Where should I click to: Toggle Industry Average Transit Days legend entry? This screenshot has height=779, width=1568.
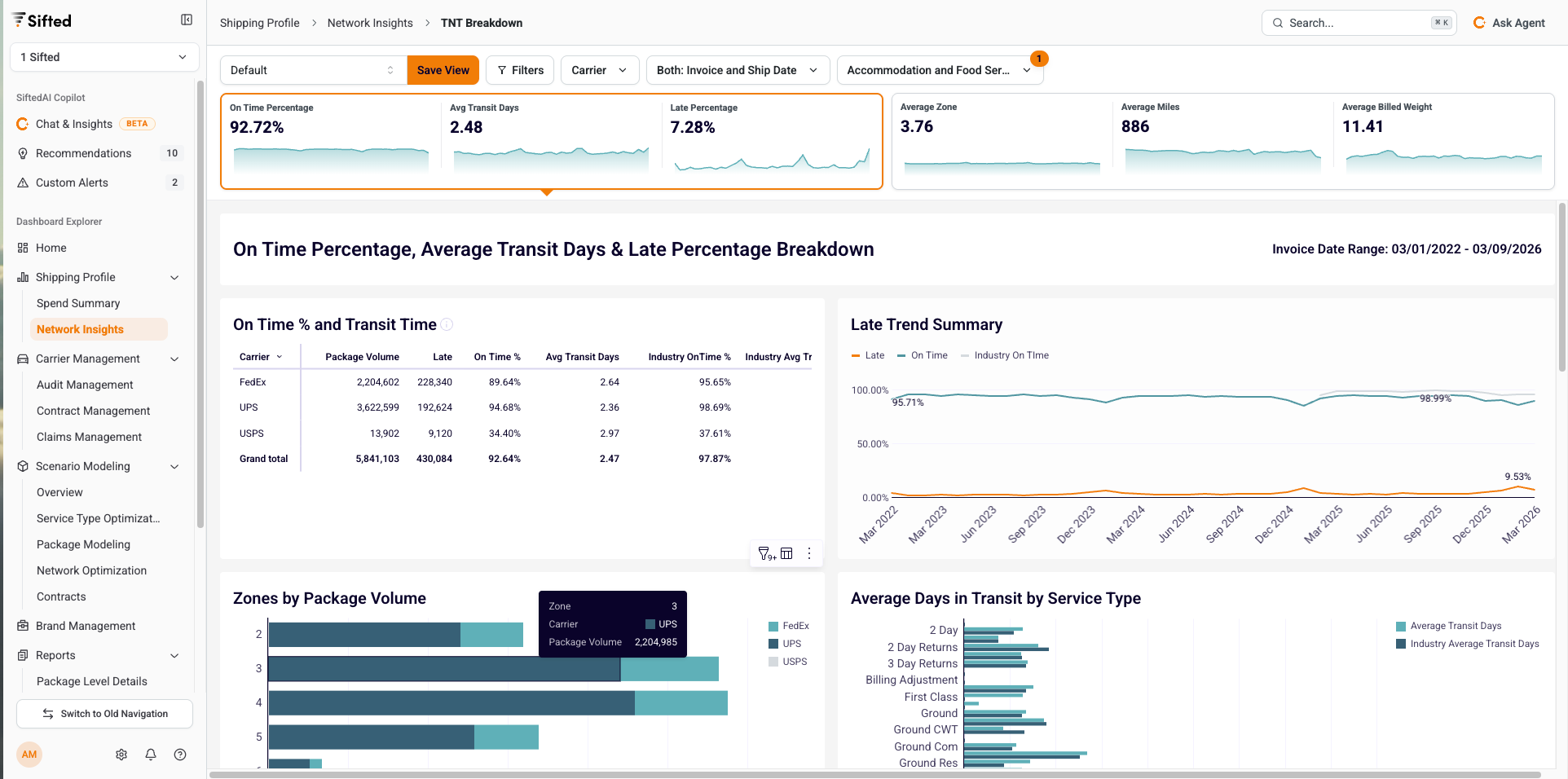[x=1468, y=644]
